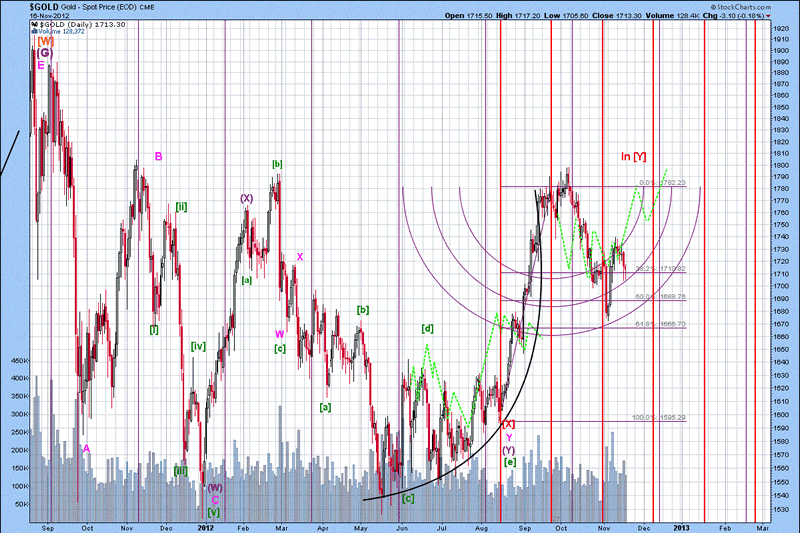This screenshot has height=533, width=800.
Task: Click the 2013 year marker on date axis
Action: pos(681,525)
